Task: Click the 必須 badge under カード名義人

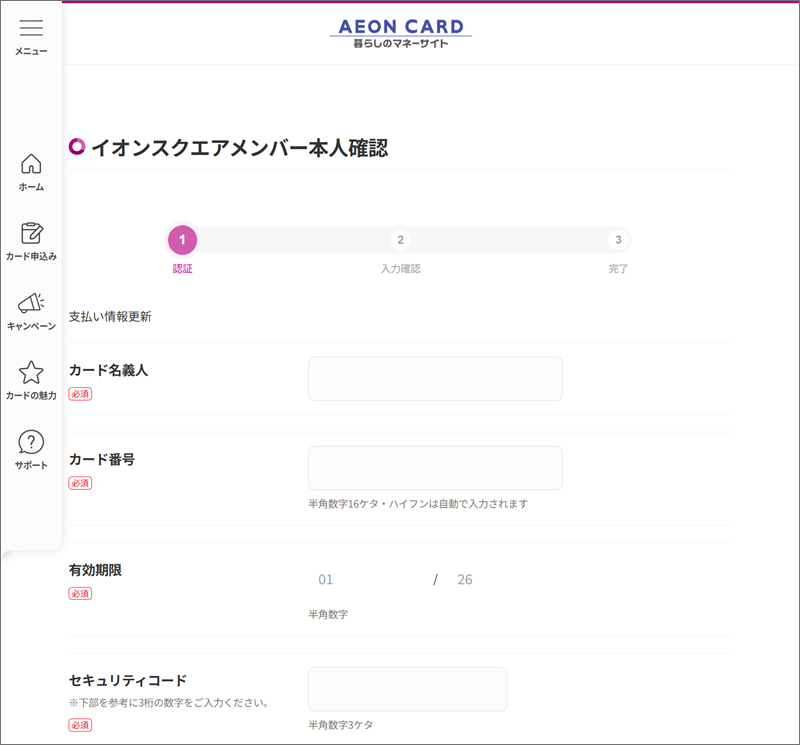Action: point(80,393)
